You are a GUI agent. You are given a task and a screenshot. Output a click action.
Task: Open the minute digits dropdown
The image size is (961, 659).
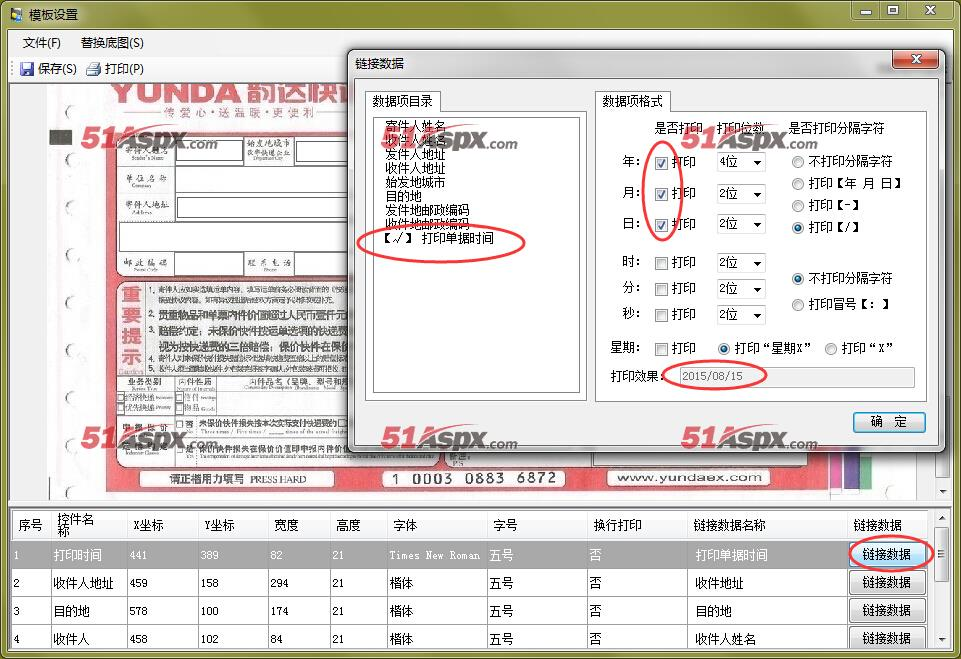758,289
